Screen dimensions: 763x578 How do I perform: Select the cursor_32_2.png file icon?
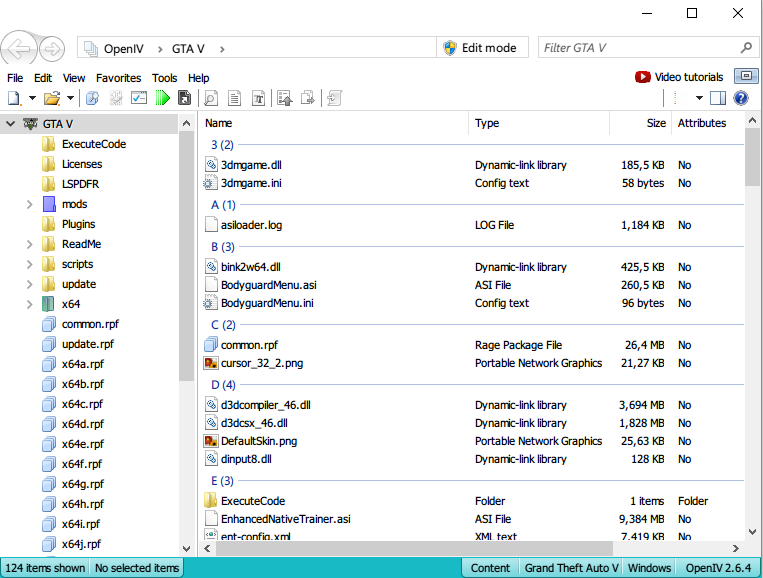(x=211, y=363)
